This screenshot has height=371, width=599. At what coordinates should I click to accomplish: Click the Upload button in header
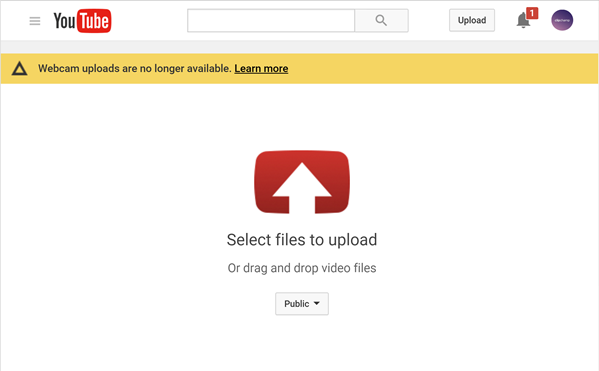click(x=472, y=20)
